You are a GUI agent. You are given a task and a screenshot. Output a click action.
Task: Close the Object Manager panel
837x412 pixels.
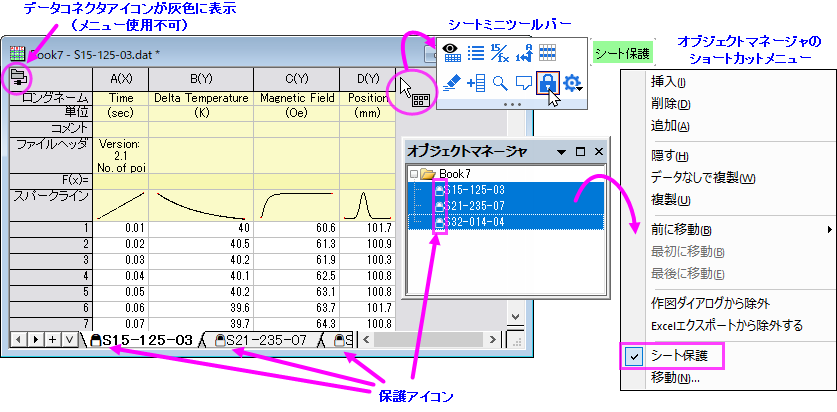(599, 152)
